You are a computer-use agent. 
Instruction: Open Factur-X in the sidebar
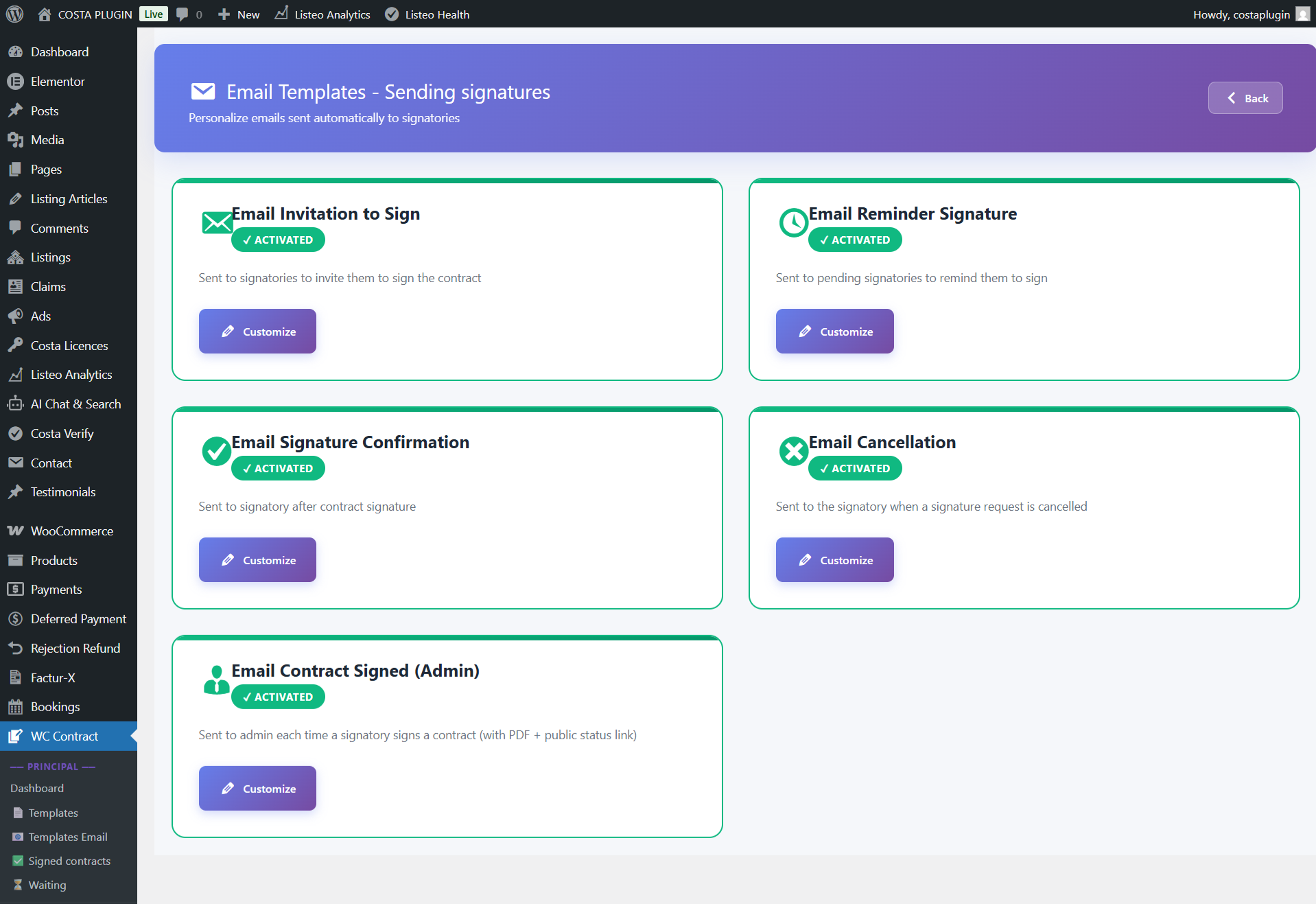[x=69, y=678]
